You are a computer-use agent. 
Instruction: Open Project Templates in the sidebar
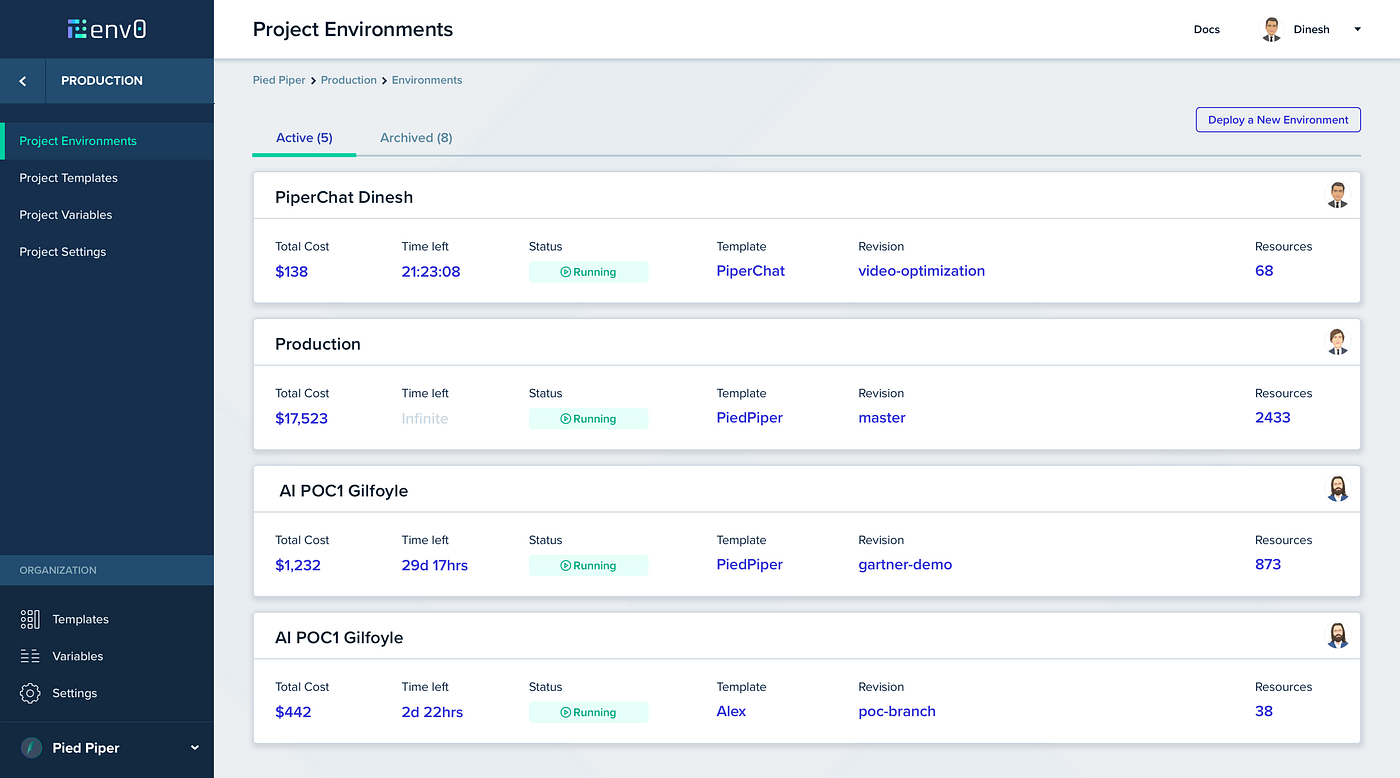pos(68,178)
